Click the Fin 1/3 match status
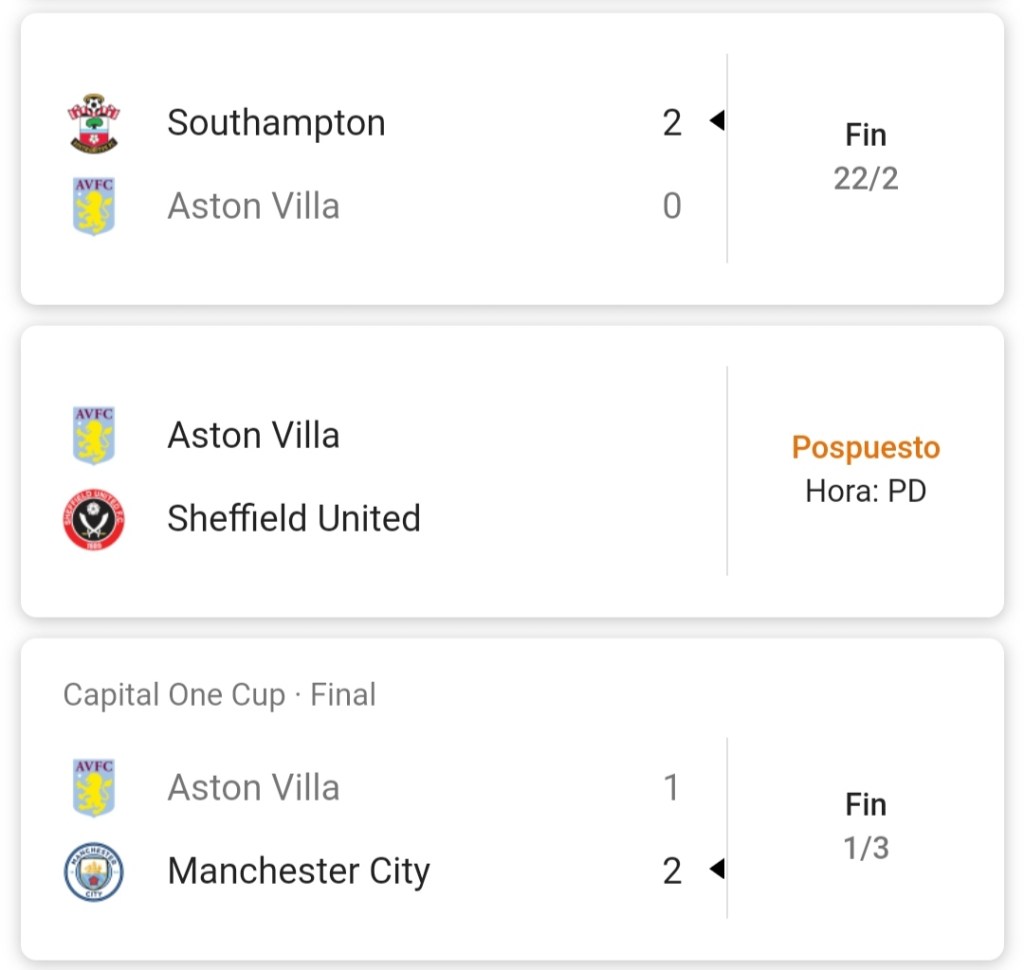Screen dimensions: 1024x970 pyautogui.click(x=866, y=826)
